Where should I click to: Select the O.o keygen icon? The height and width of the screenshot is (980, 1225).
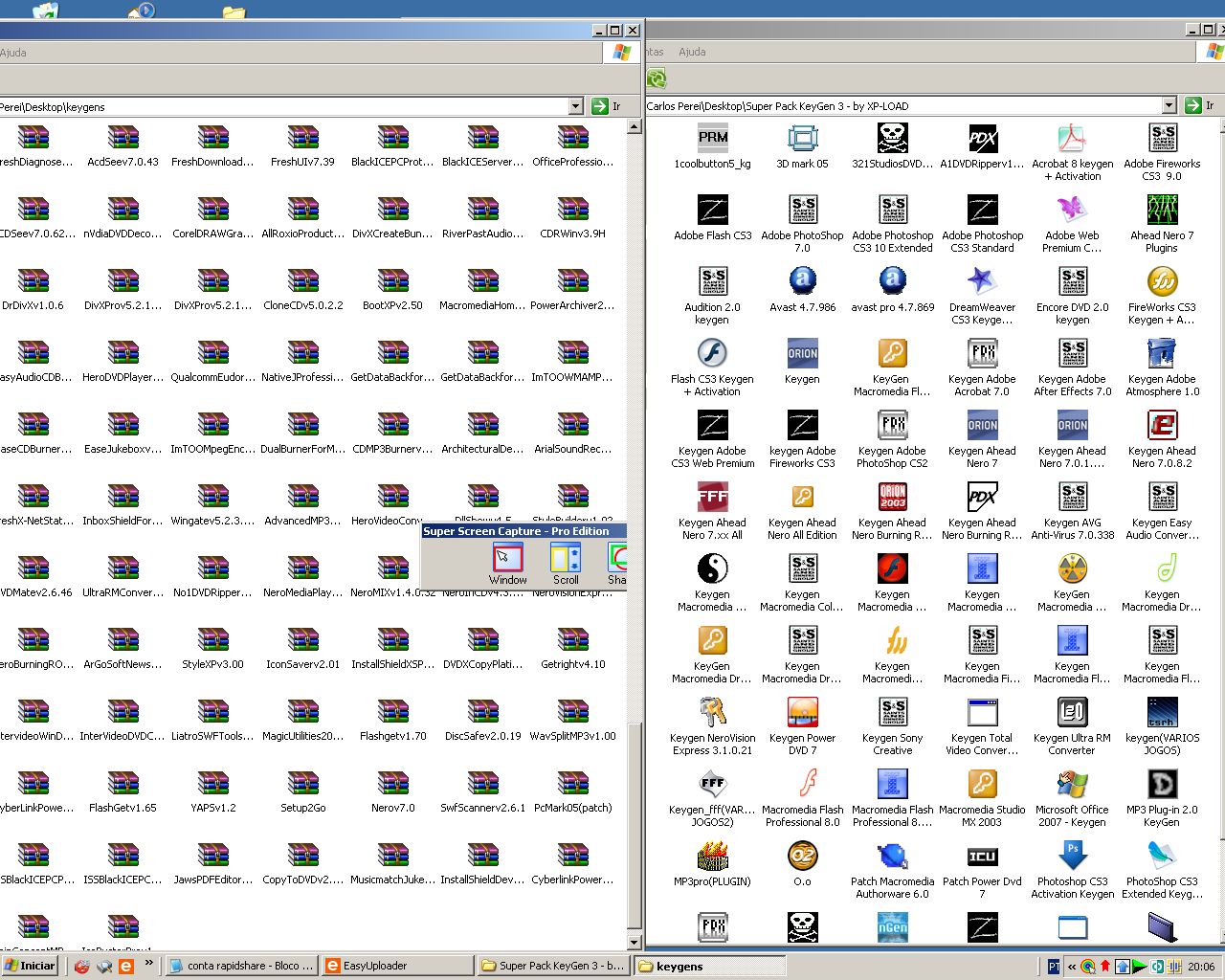(x=803, y=856)
